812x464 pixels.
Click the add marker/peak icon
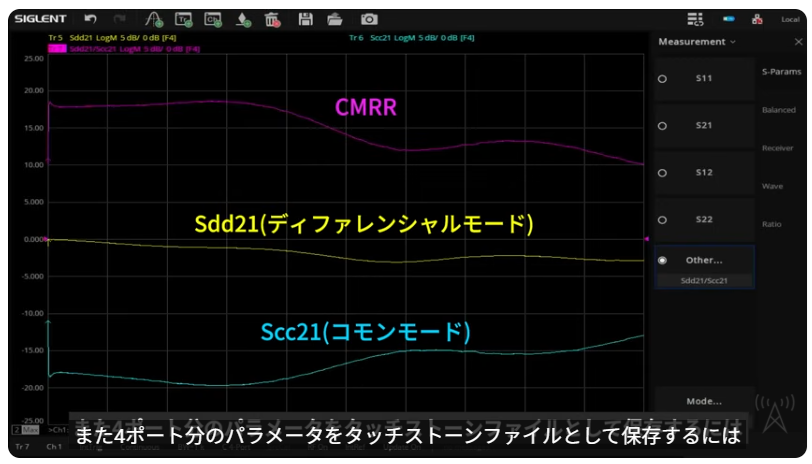pyautogui.click(x=153, y=19)
